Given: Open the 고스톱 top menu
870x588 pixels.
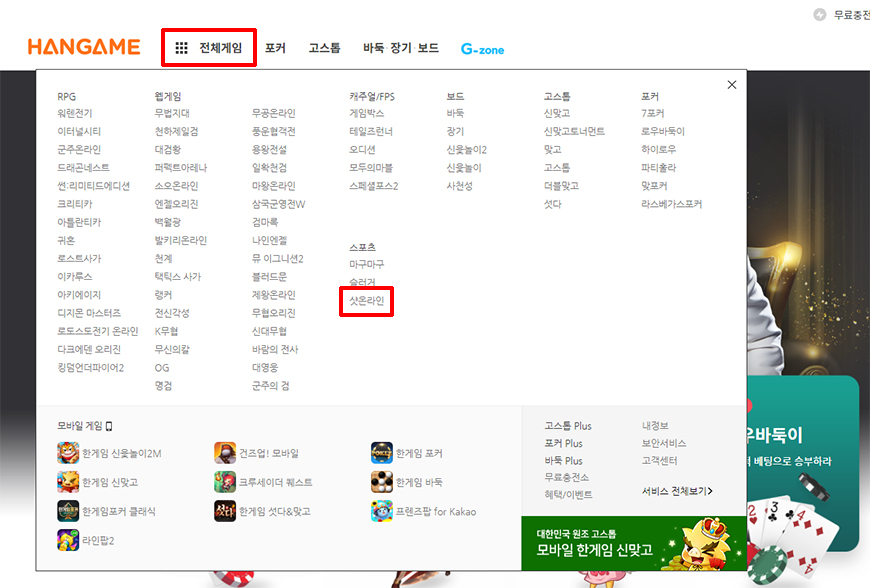Looking at the screenshot, I should (325, 48).
